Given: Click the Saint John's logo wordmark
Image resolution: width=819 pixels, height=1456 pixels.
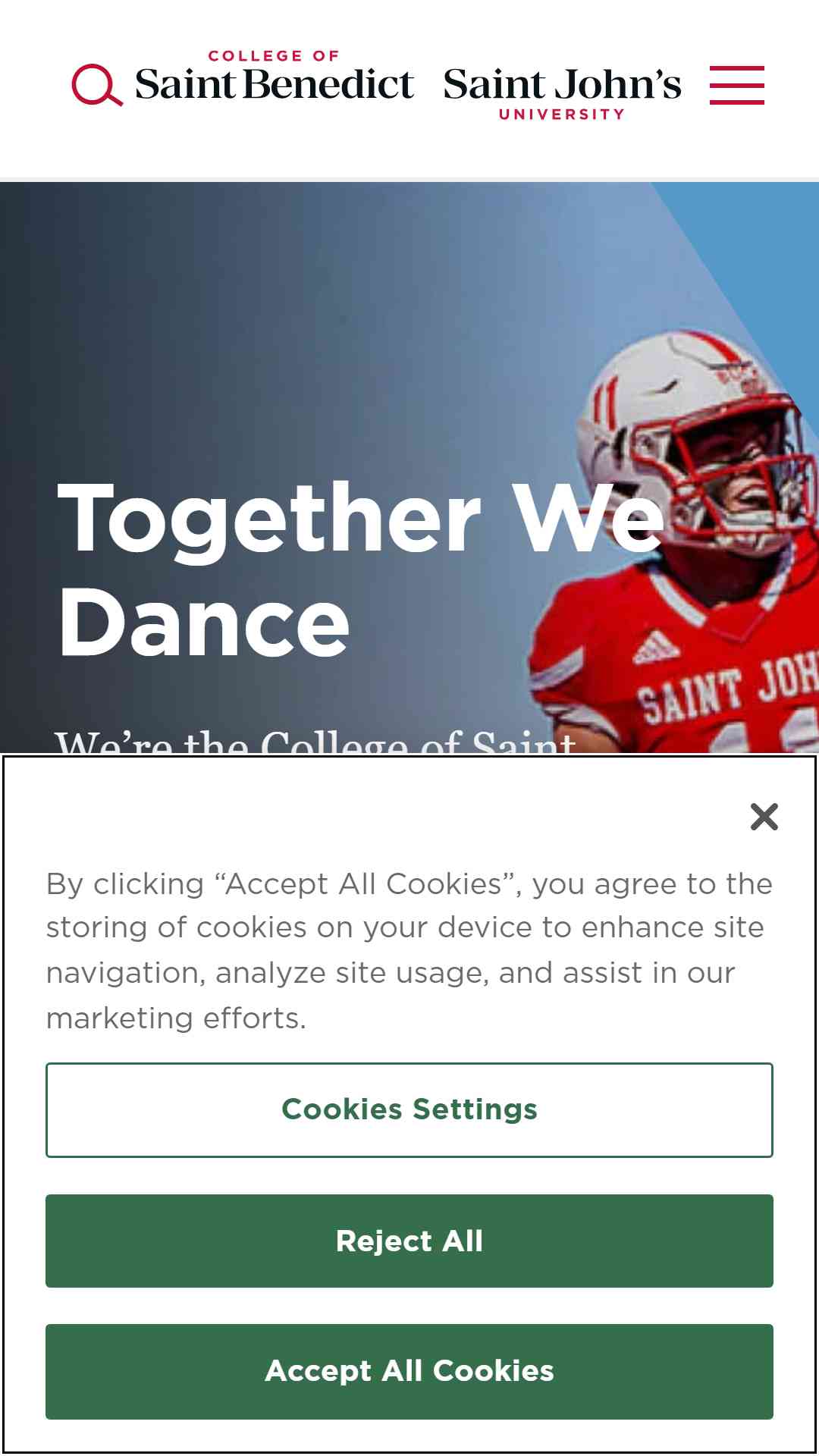Looking at the screenshot, I should (x=562, y=84).
